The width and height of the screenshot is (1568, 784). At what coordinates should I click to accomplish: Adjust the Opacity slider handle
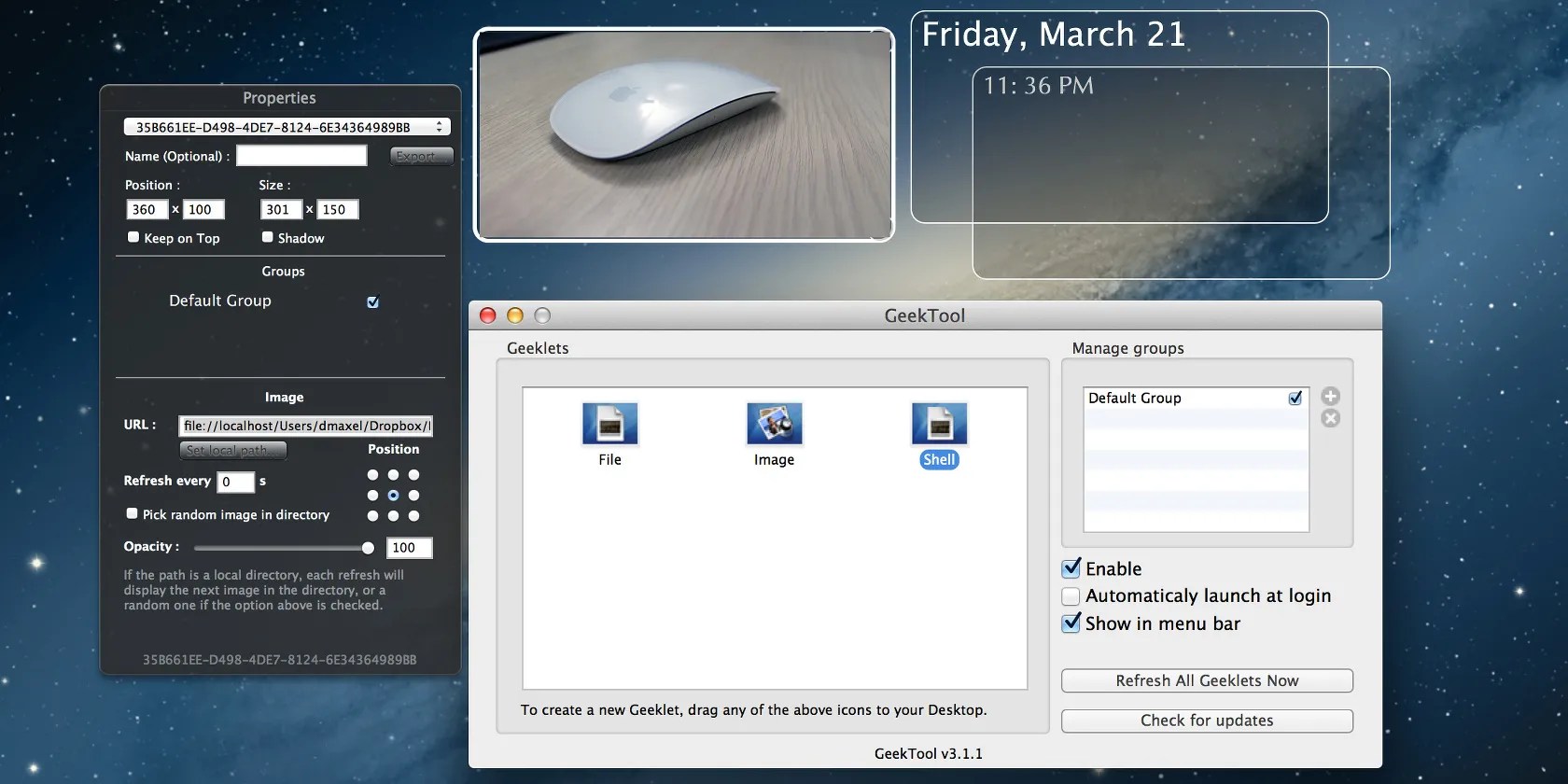368,548
